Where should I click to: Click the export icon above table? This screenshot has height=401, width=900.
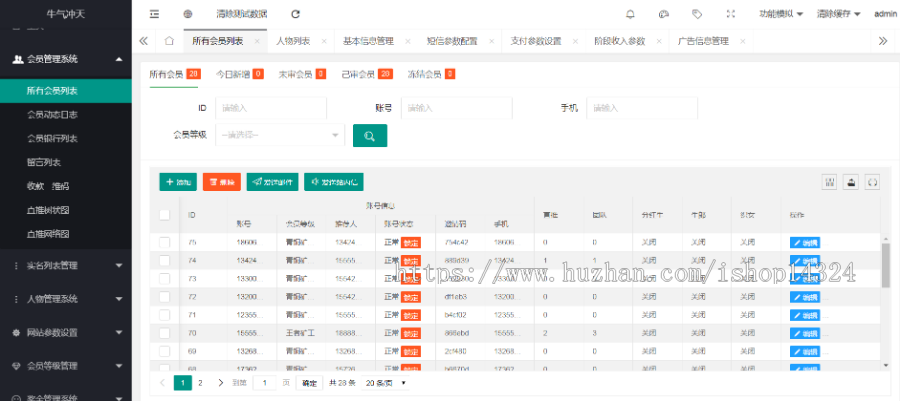tap(851, 182)
